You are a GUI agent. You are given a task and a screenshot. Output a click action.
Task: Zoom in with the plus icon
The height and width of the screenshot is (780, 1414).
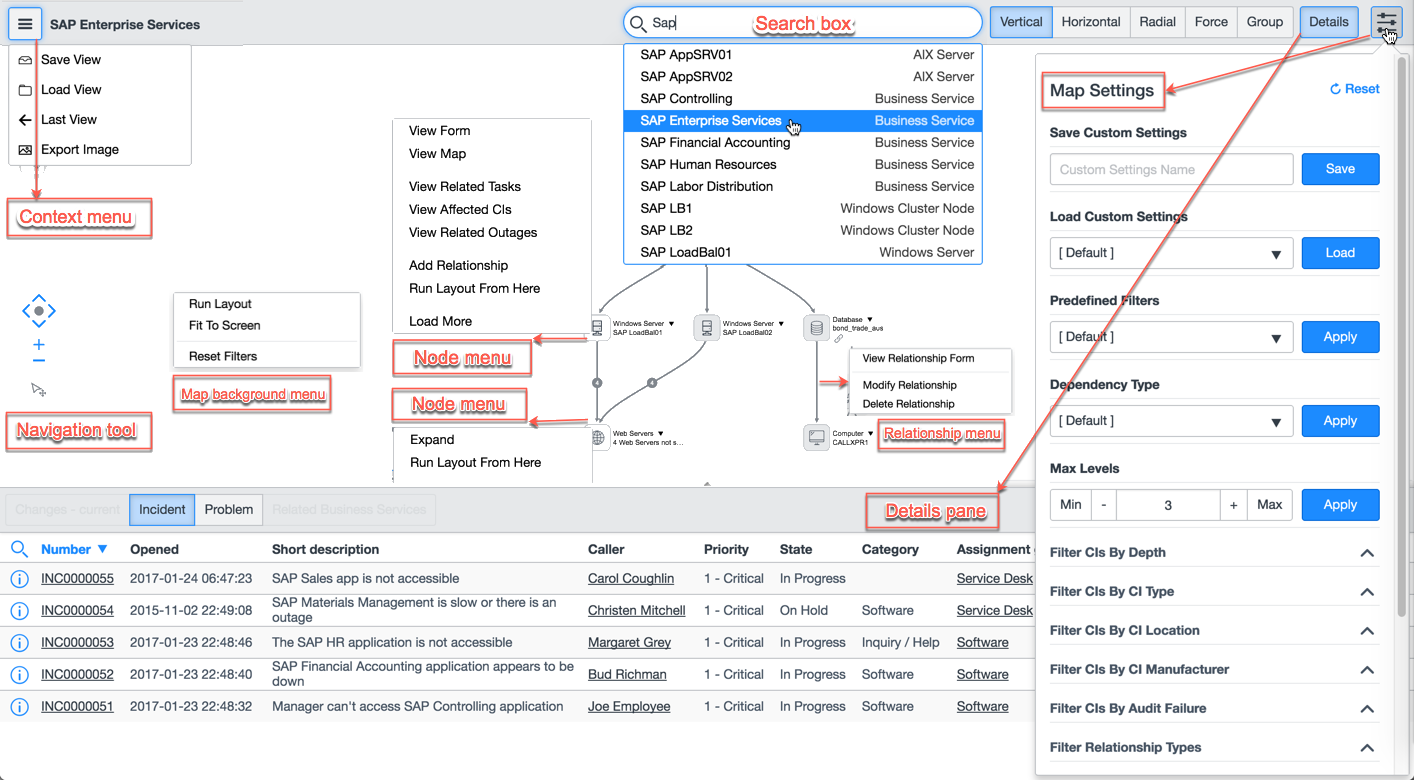tap(39, 345)
